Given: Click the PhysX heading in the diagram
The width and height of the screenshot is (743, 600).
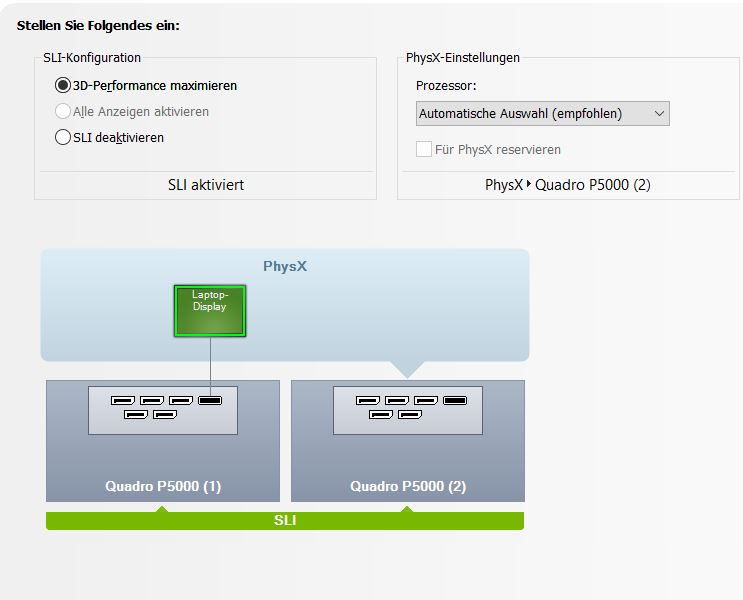Looking at the screenshot, I should click(x=285, y=266).
